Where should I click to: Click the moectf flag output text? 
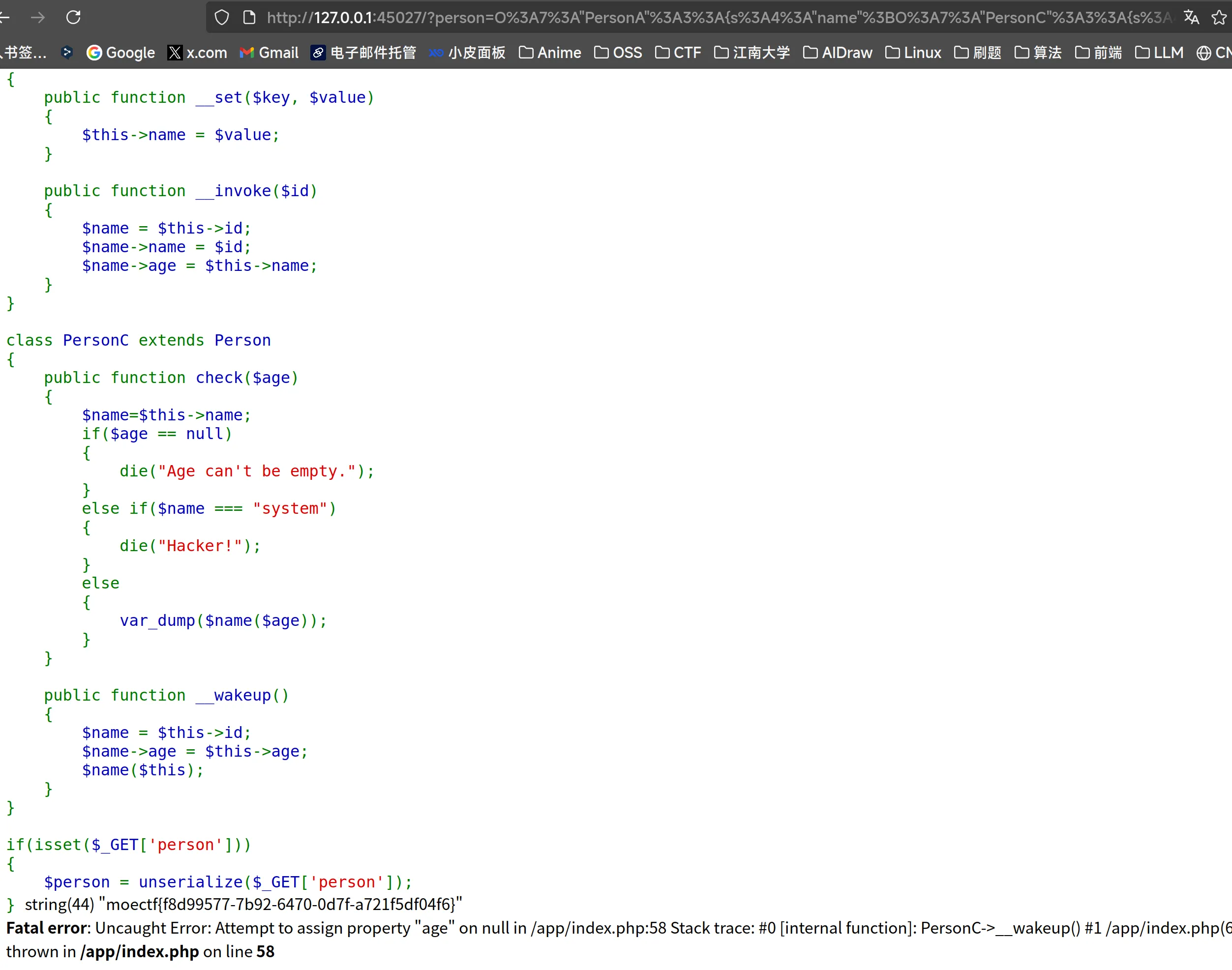pos(281,904)
